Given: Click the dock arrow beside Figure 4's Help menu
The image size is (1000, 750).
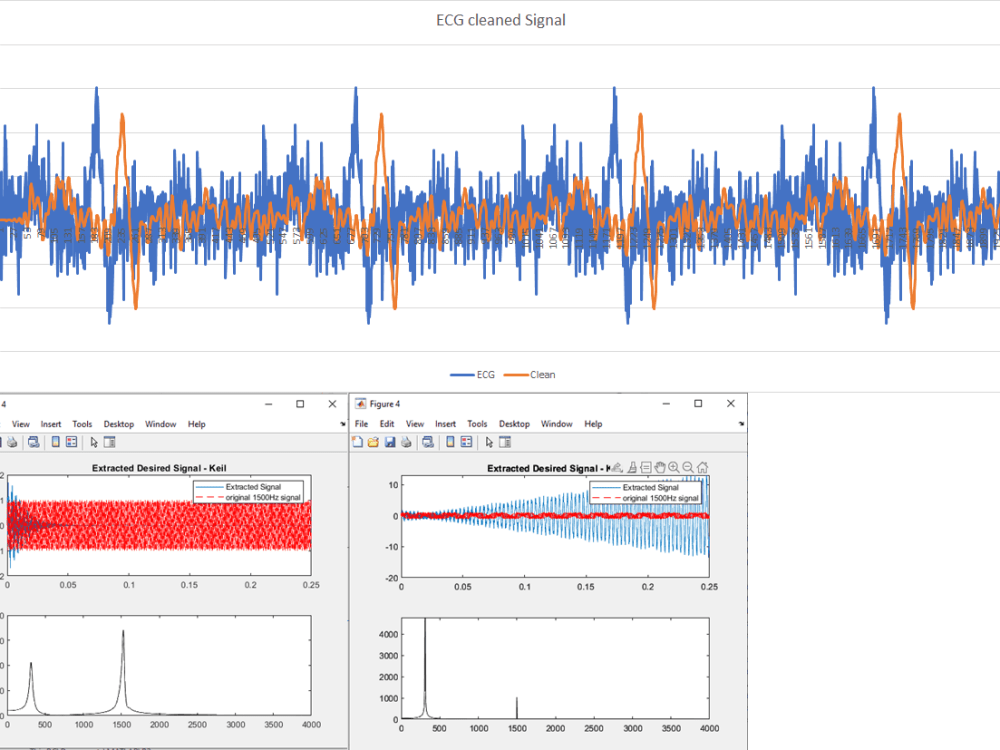Looking at the screenshot, I should pos(741,424).
